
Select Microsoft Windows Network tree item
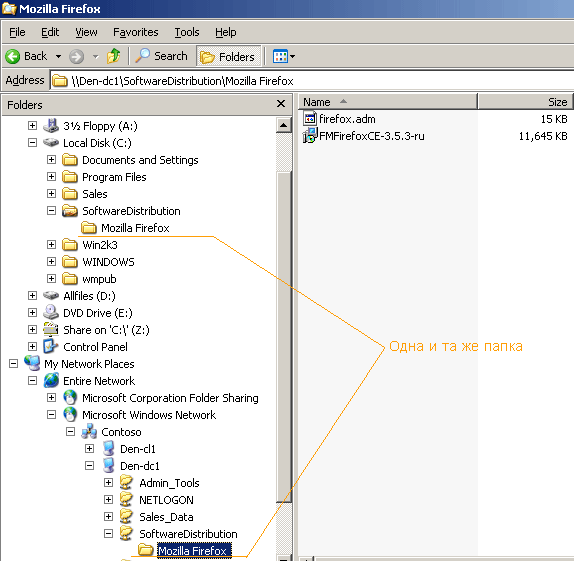pyautogui.click(x=149, y=415)
